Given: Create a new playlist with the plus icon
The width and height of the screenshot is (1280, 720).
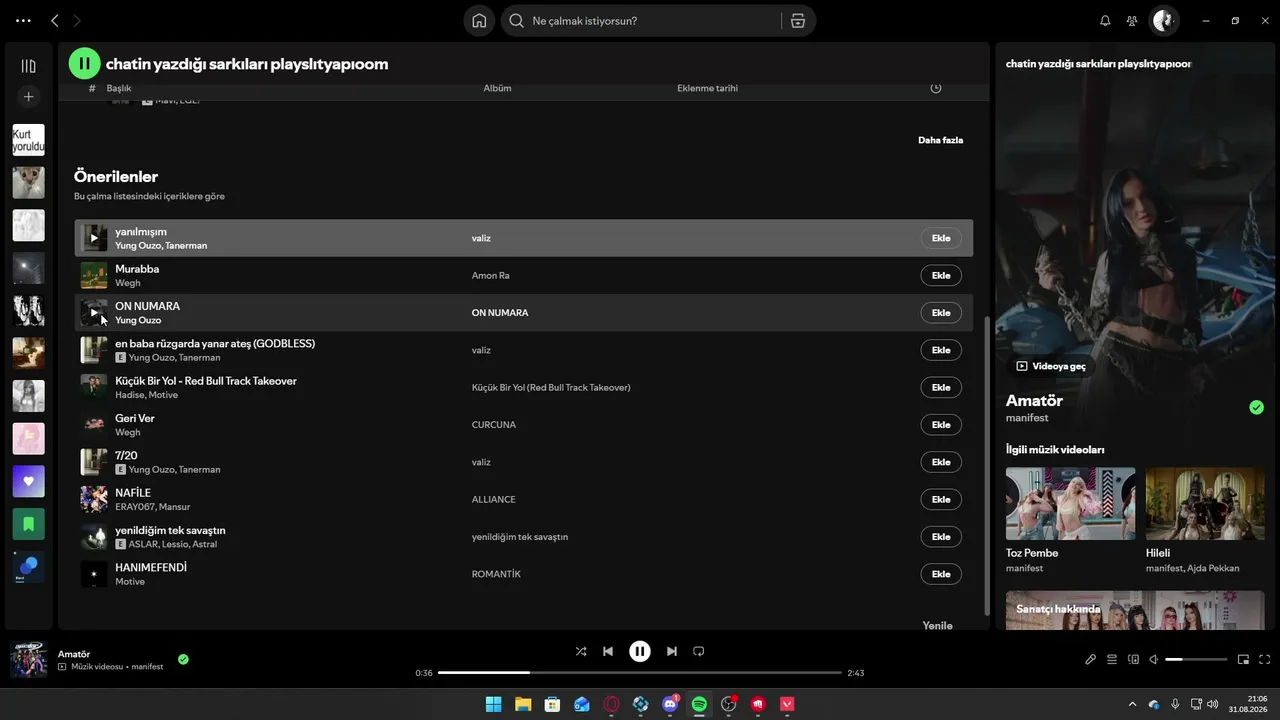Looking at the screenshot, I should [x=28, y=97].
